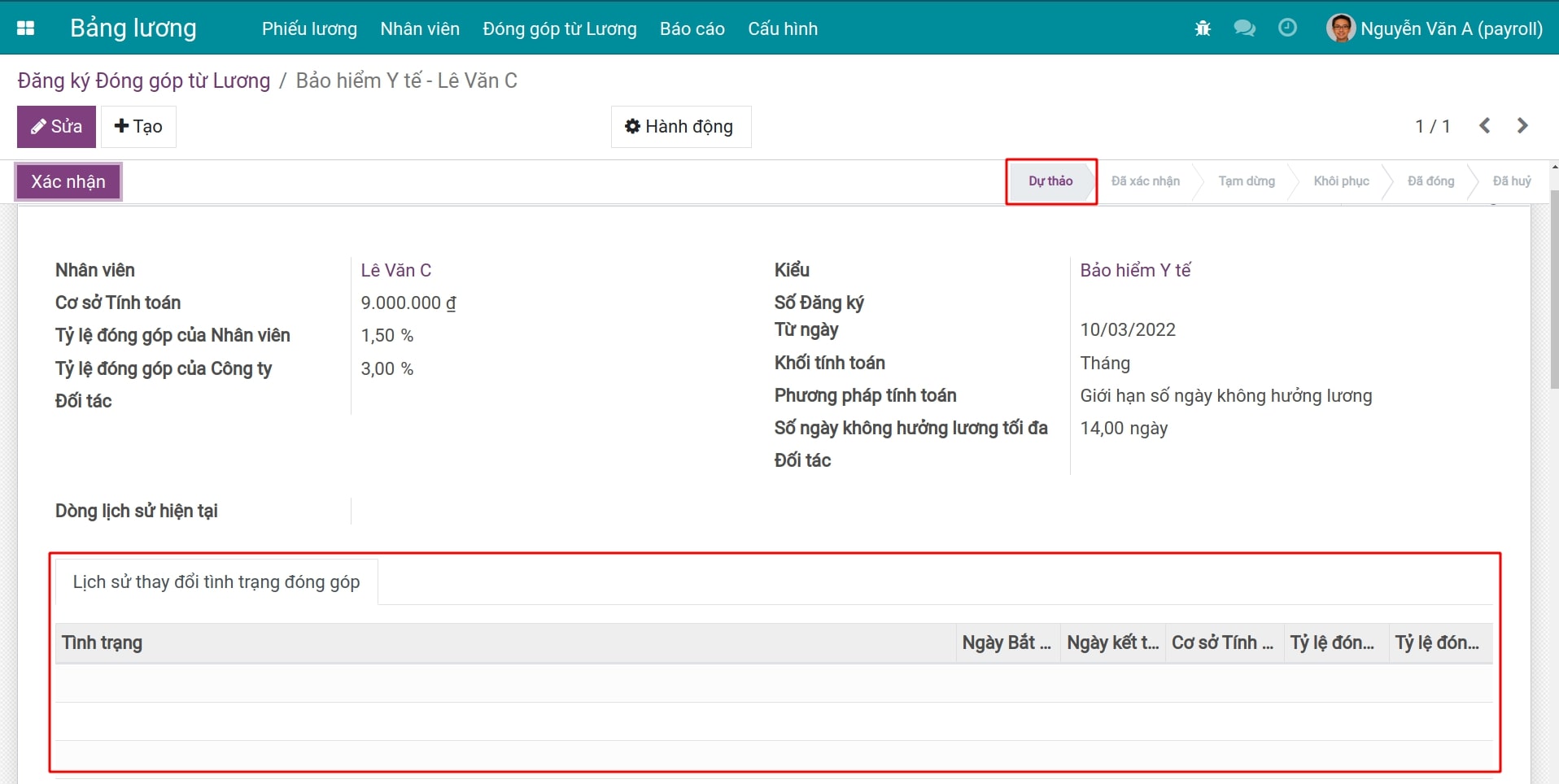Open the Cấu hình menu
The image size is (1559, 784).
tap(782, 28)
